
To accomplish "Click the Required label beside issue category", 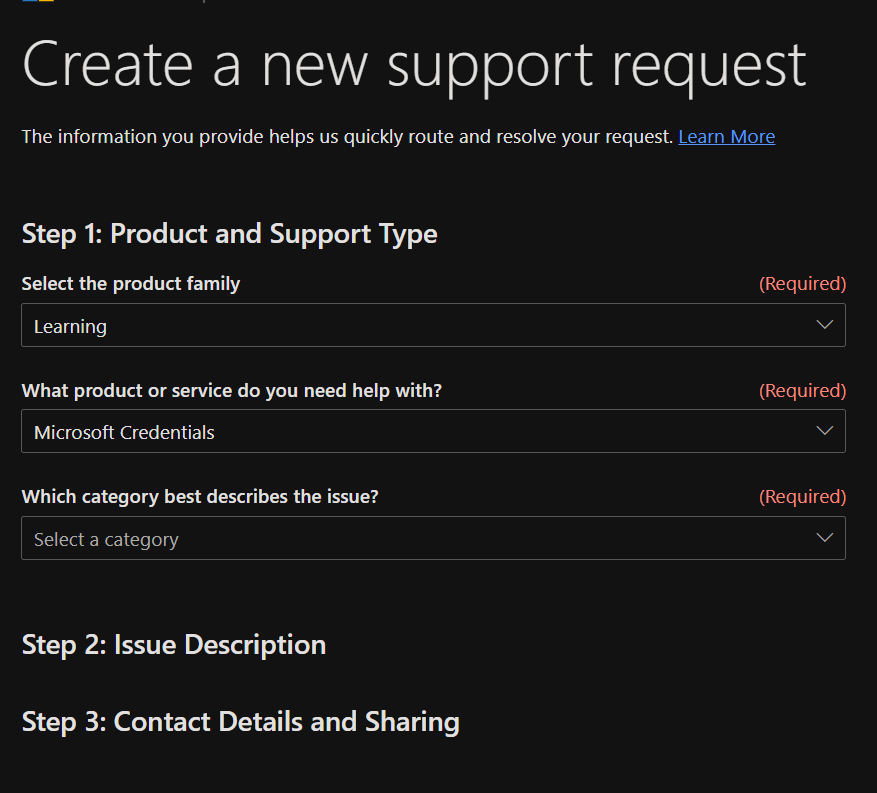I will click(x=802, y=496).
